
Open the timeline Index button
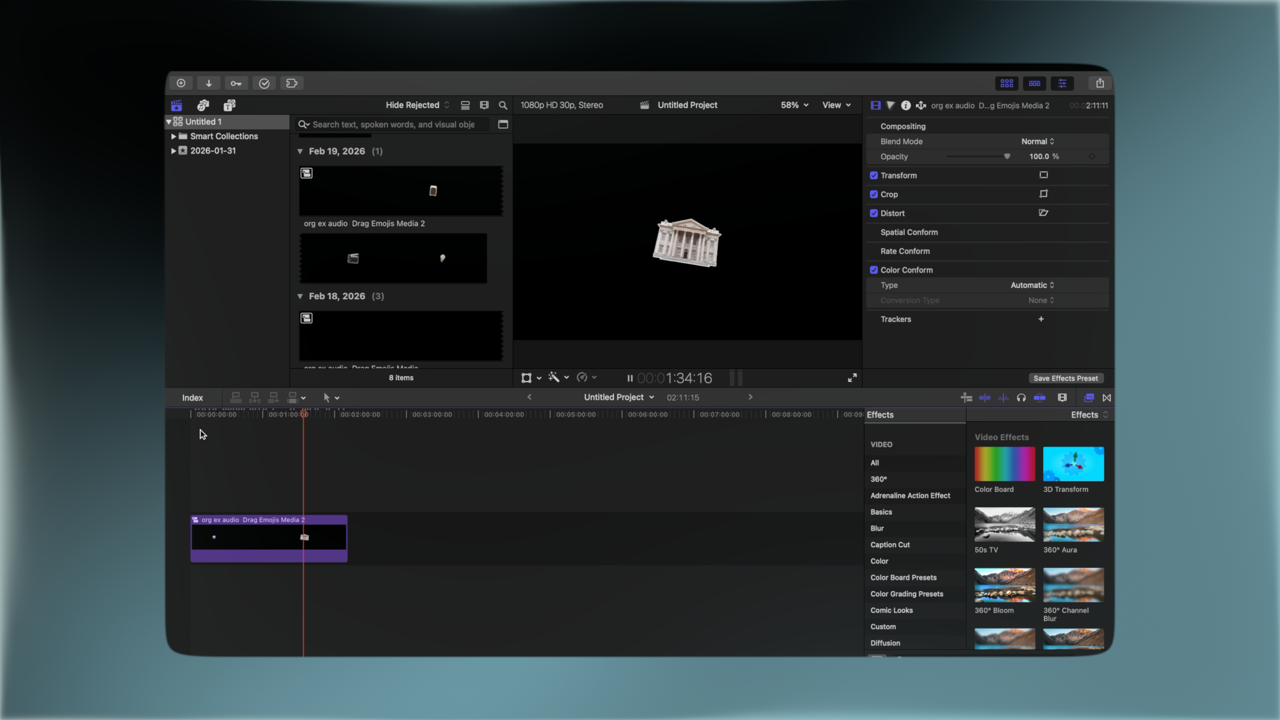pyautogui.click(x=192, y=398)
